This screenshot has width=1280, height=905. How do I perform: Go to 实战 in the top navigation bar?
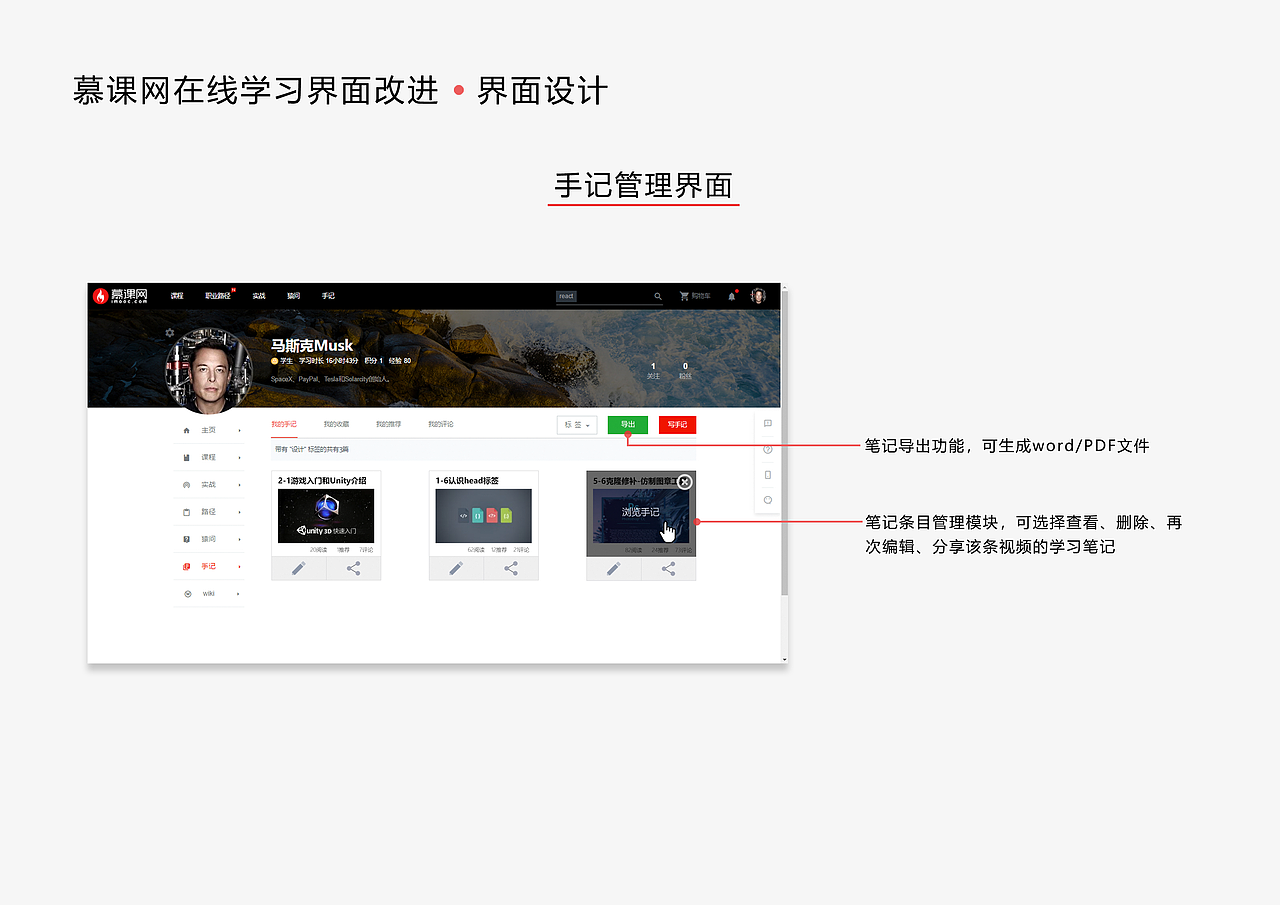(x=259, y=296)
